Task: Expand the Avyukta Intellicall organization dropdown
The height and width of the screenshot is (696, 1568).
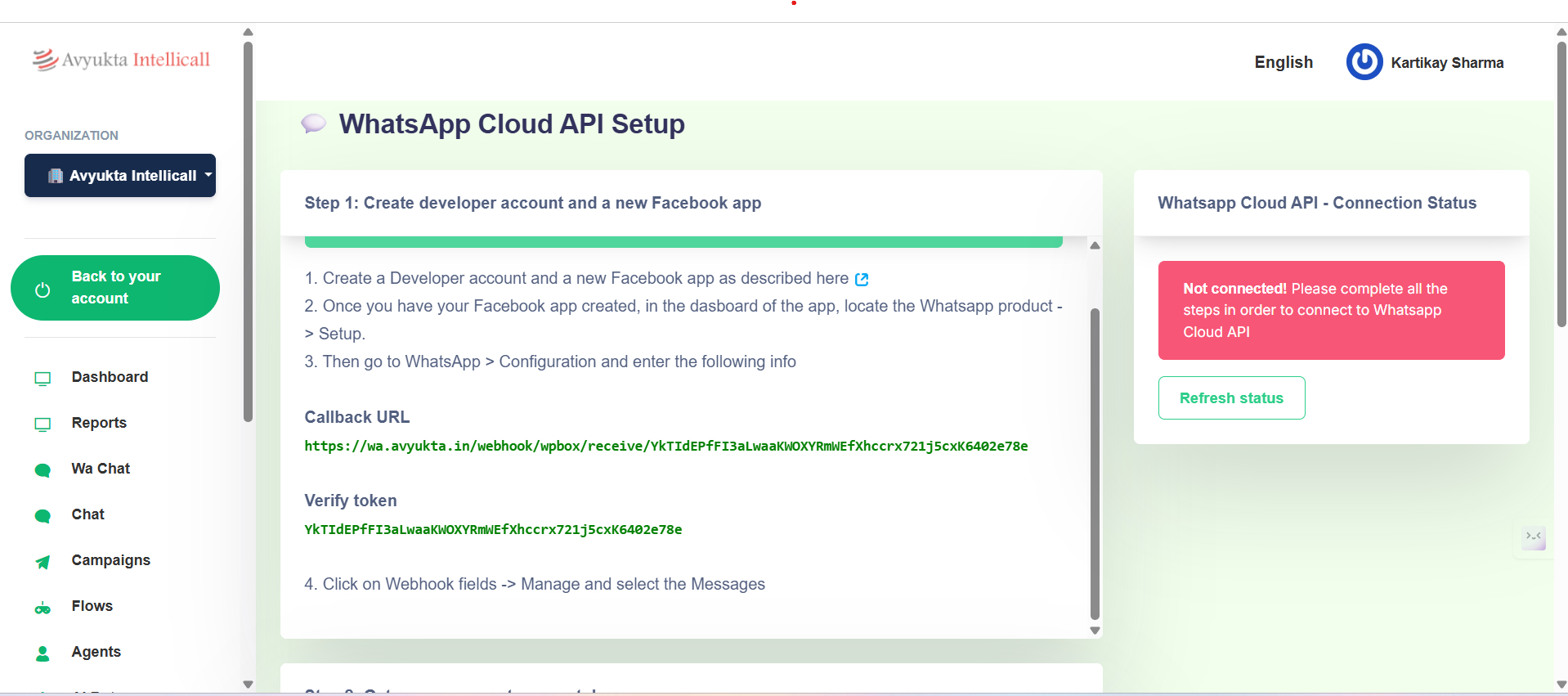Action: point(120,176)
